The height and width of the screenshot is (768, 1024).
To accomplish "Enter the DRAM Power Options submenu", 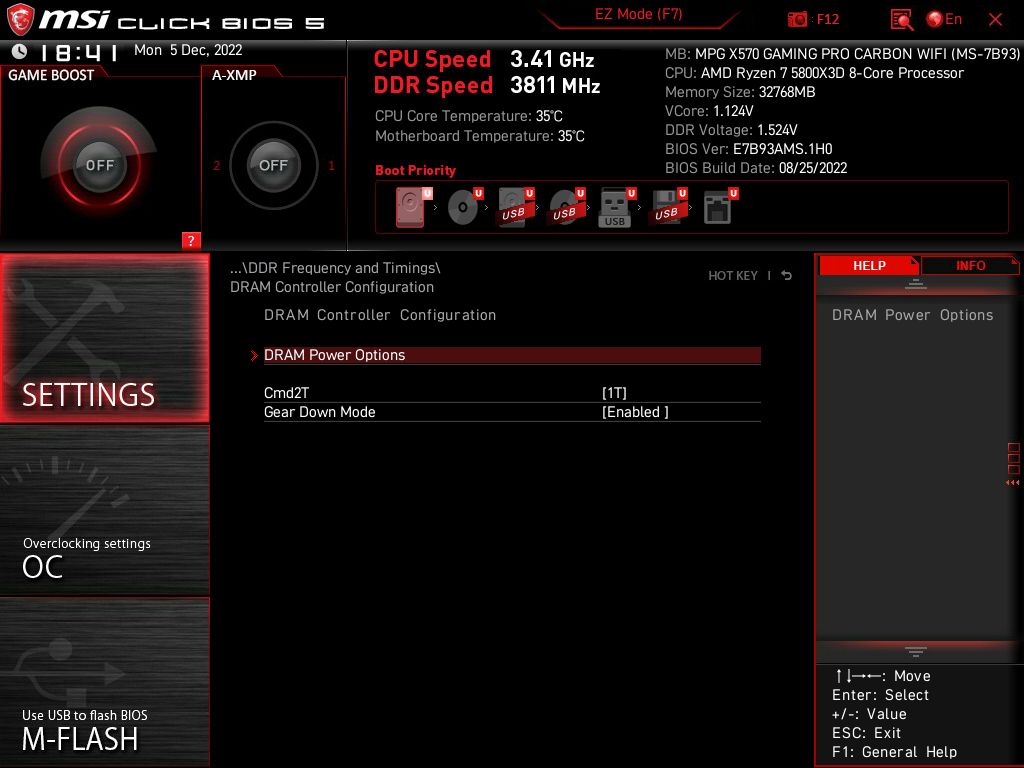I will 512,355.
